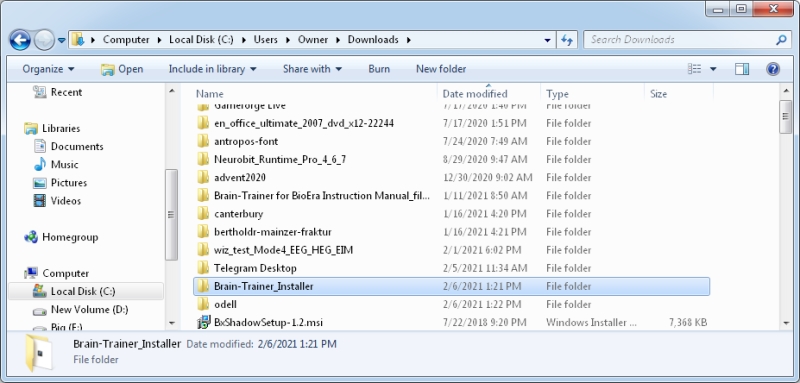
Task: Select New Volume (D:) drive
Action: coord(81,310)
